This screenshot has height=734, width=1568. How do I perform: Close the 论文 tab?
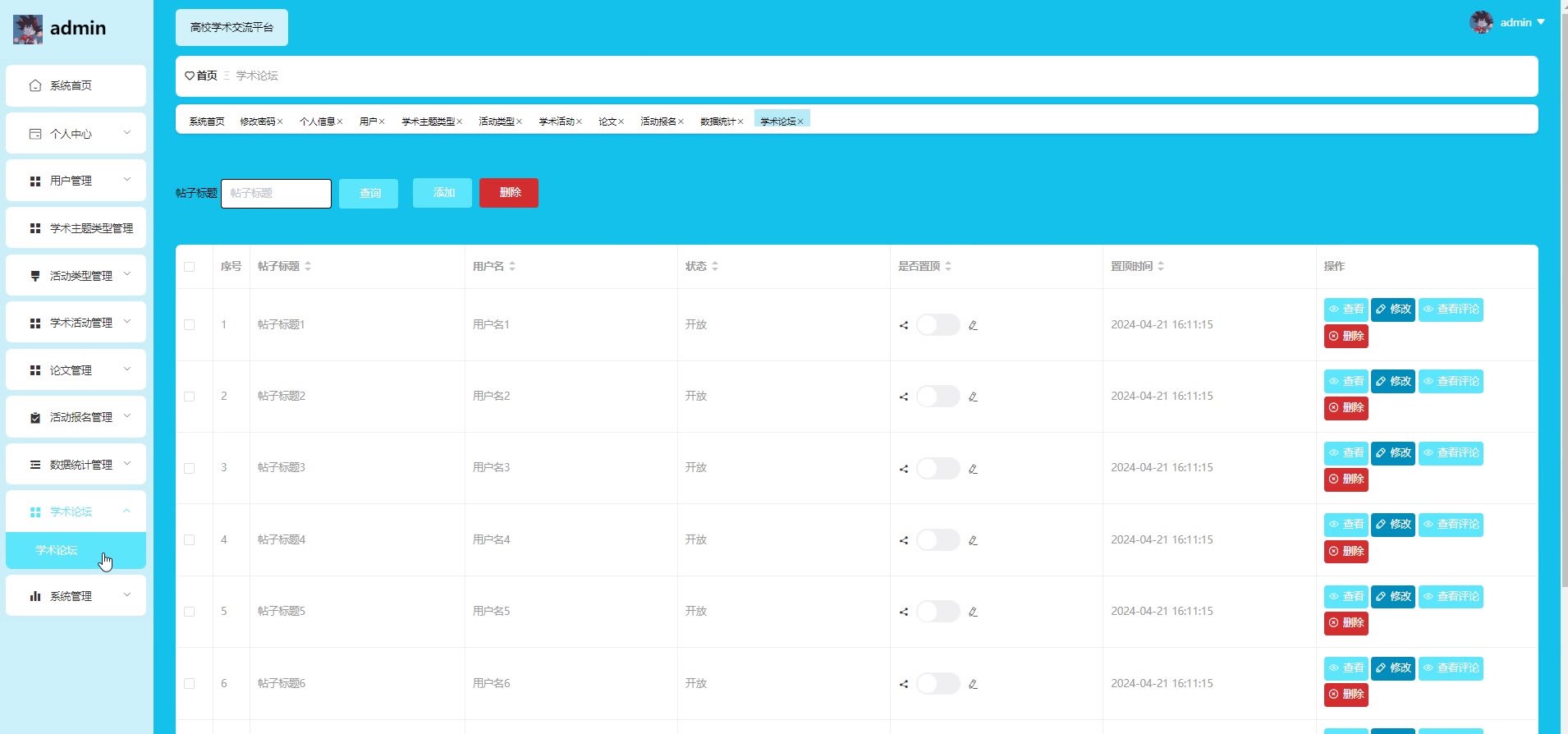point(621,122)
